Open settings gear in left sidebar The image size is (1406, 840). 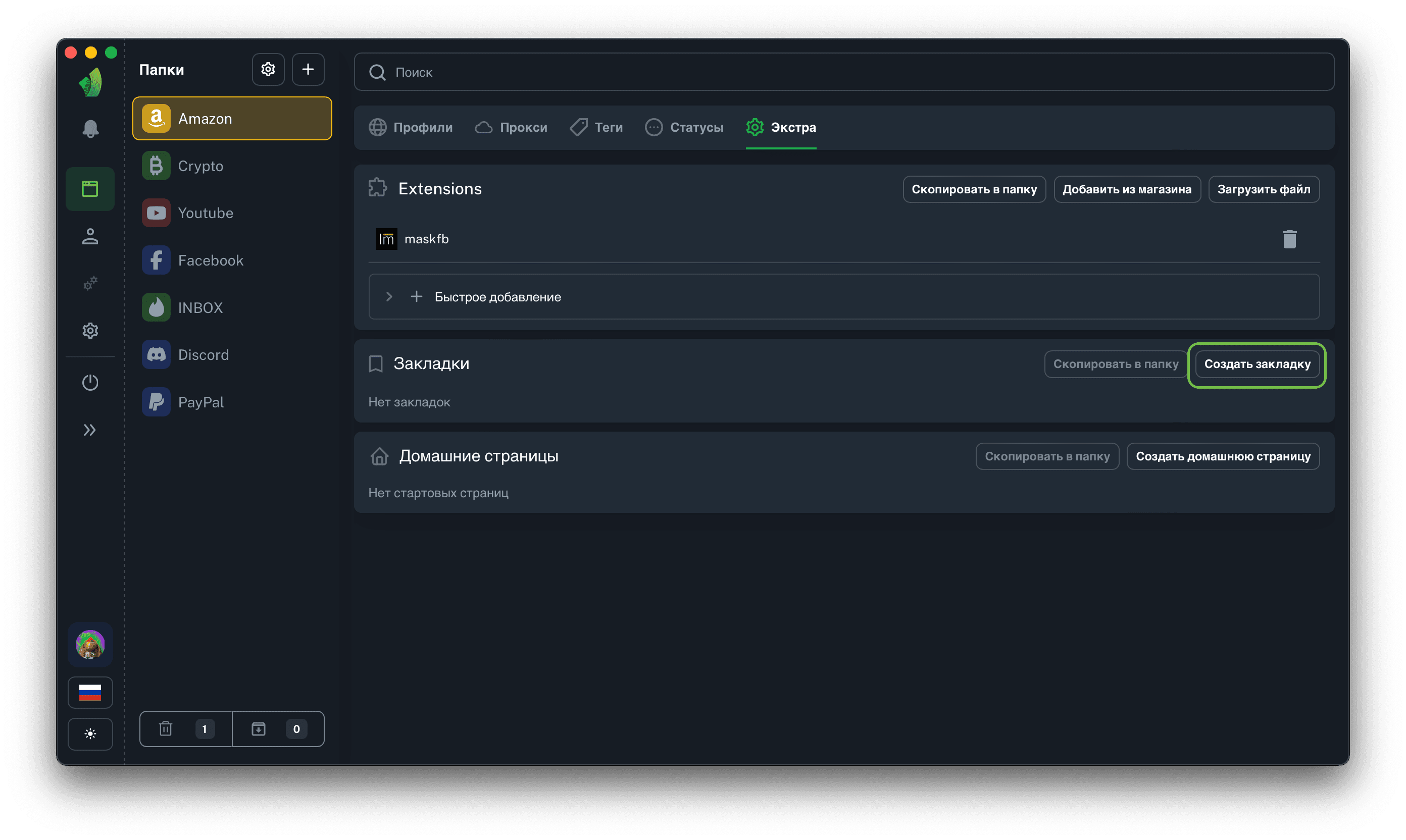(x=90, y=331)
